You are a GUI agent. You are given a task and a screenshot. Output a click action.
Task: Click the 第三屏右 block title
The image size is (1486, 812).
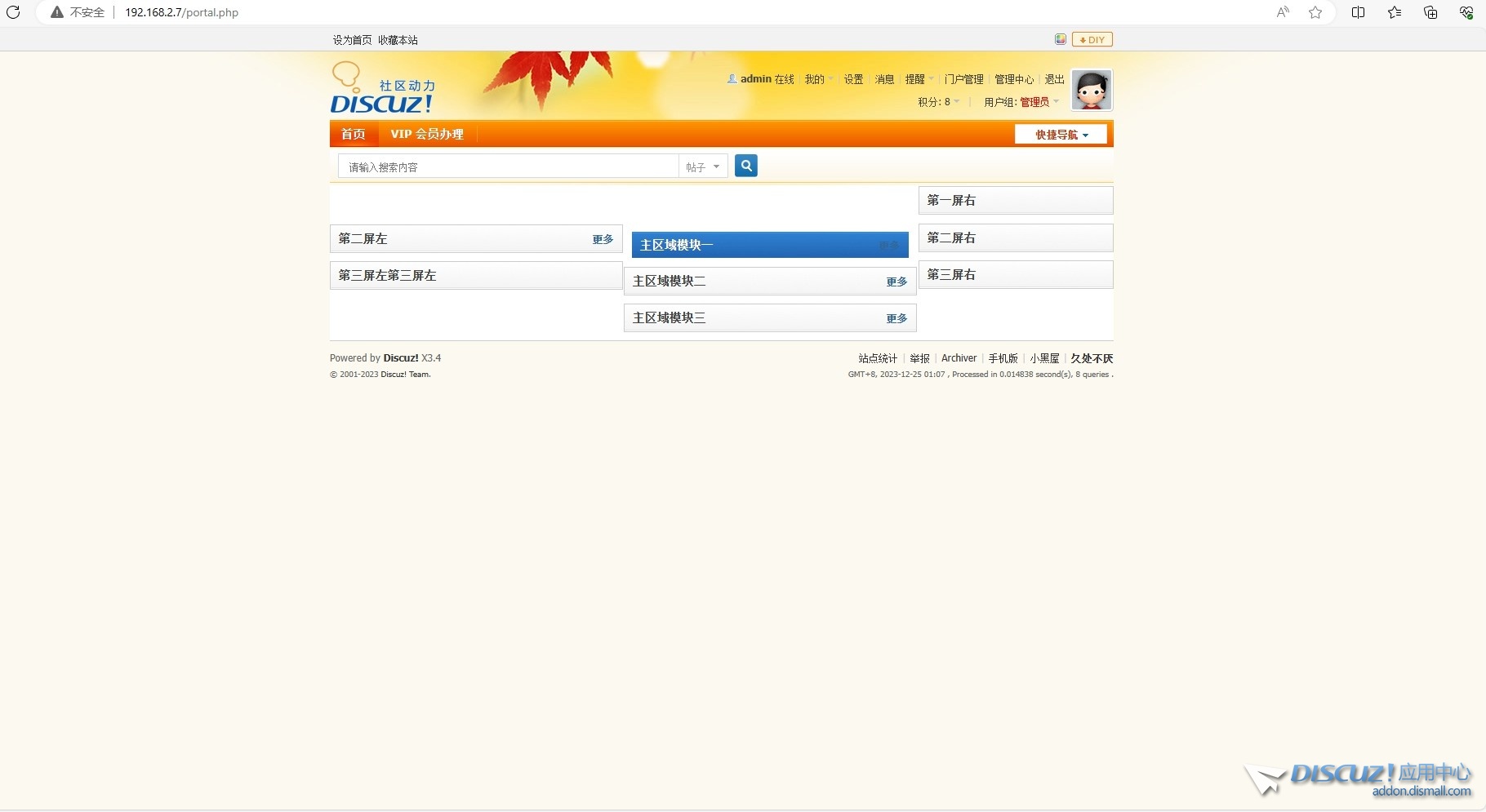point(951,274)
